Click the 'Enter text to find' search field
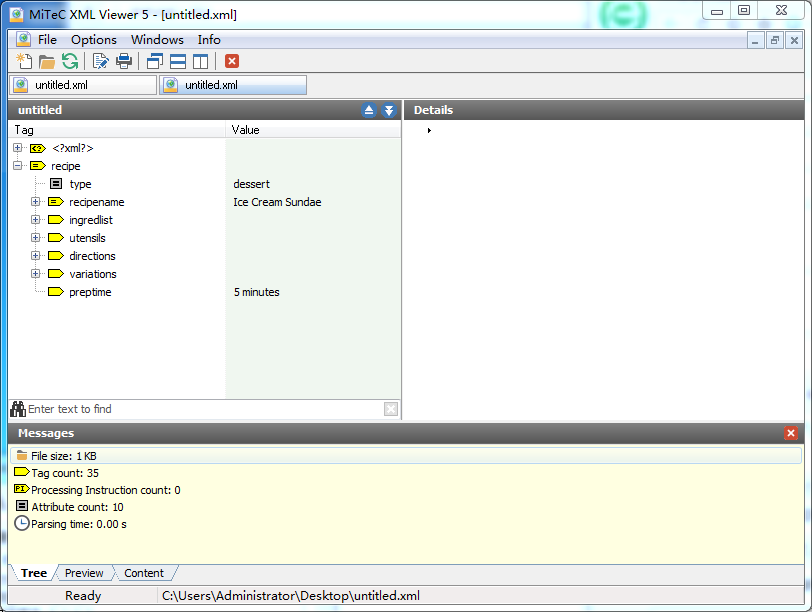This screenshot has height=612, width=812. (x=200, y=409)
